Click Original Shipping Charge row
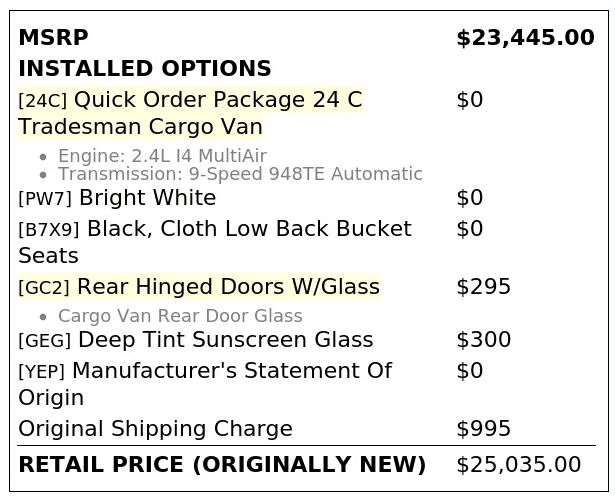The width and height of the screenshot is (615, 496). click(x=307, y=428)
